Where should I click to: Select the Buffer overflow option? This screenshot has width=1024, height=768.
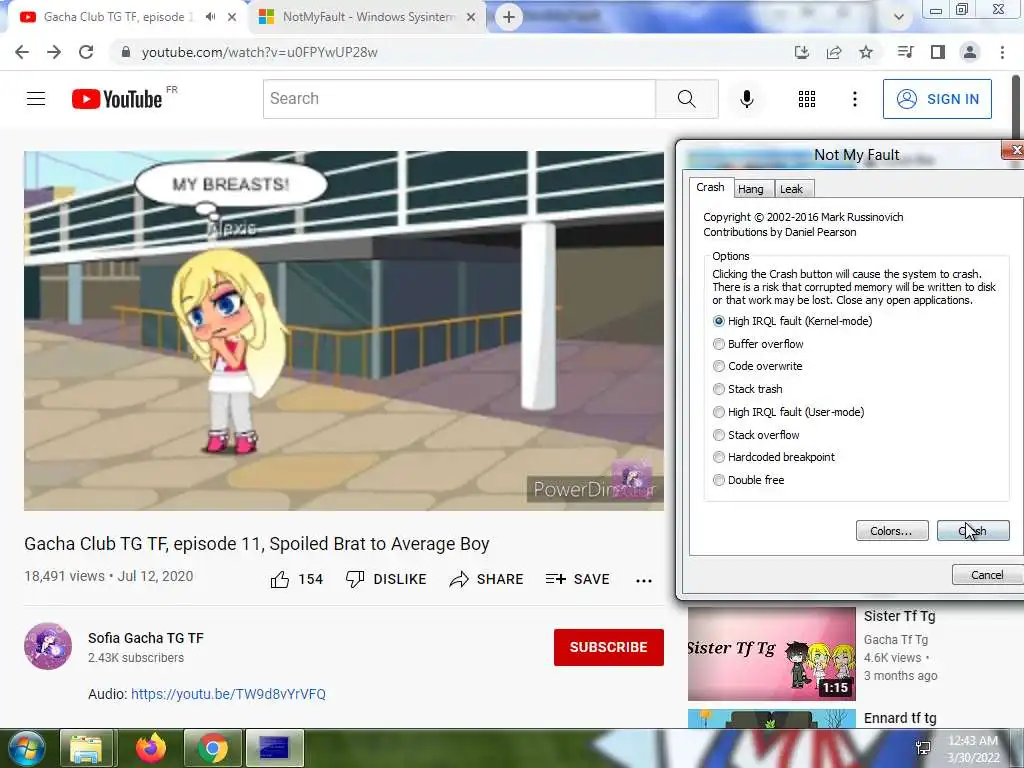click(x=758, y=344)
